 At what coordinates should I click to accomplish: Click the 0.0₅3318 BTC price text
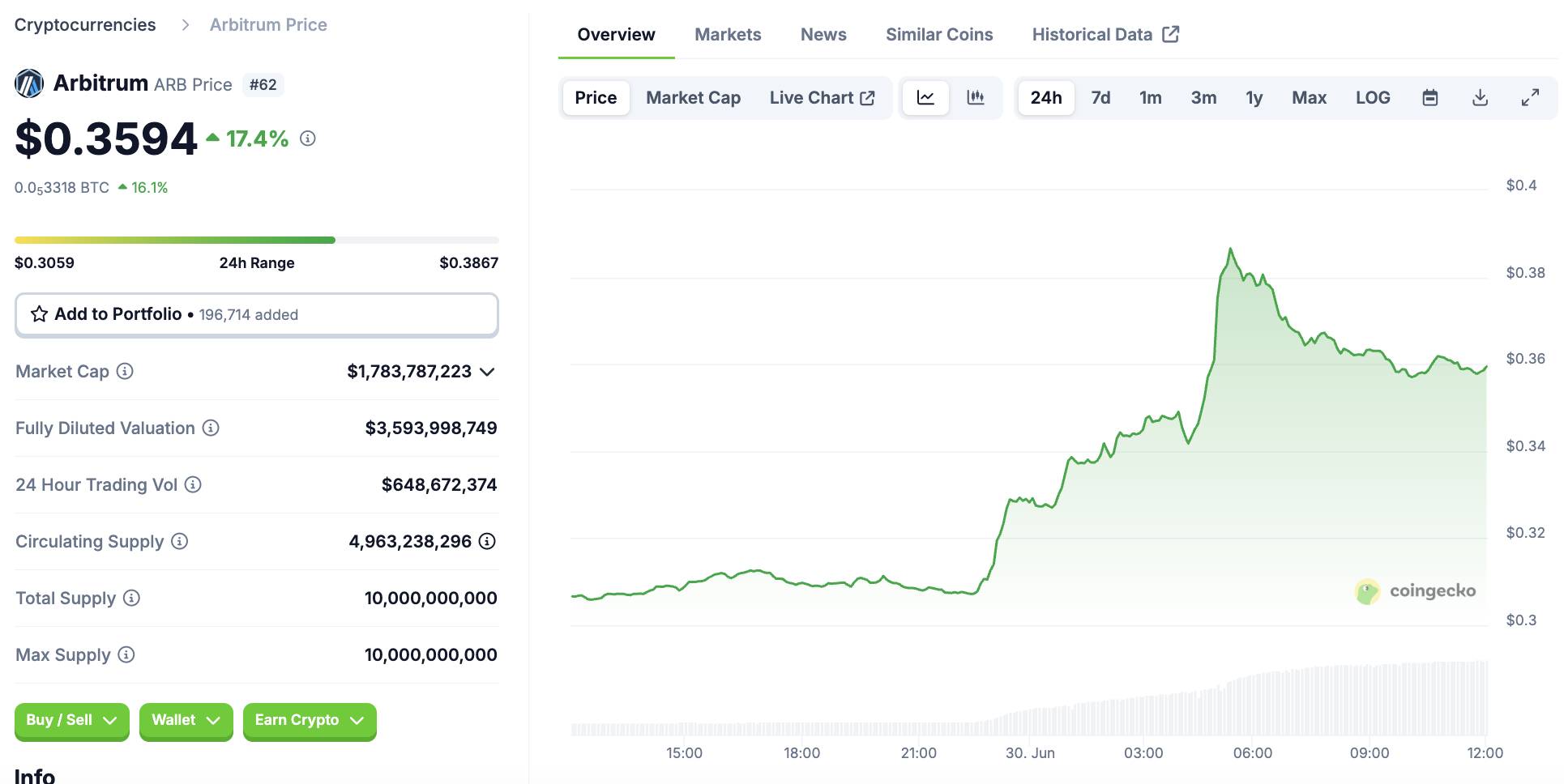[x=62, y=188]
